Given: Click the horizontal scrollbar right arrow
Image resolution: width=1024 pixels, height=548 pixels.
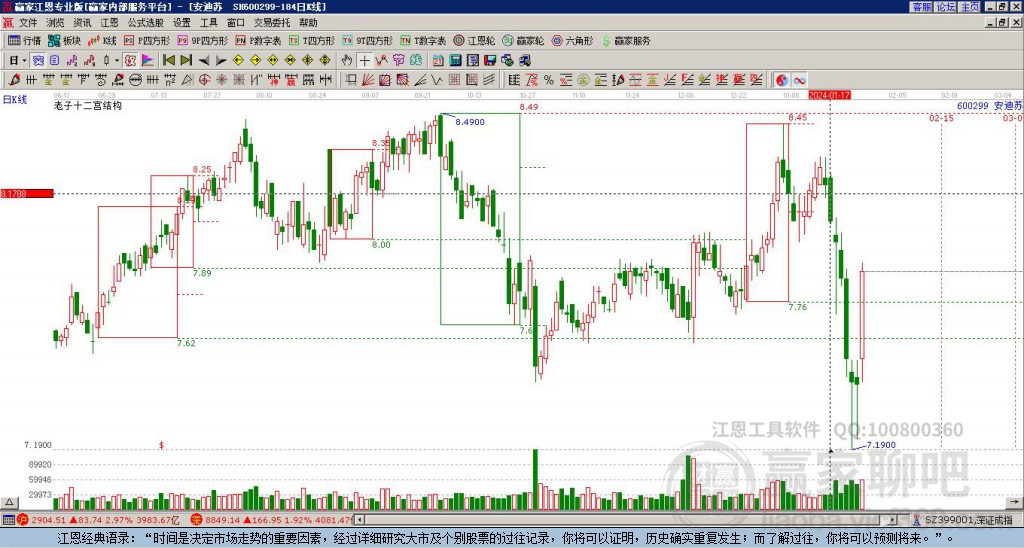Looking at the screenshot, I should (x=893, y=520).
